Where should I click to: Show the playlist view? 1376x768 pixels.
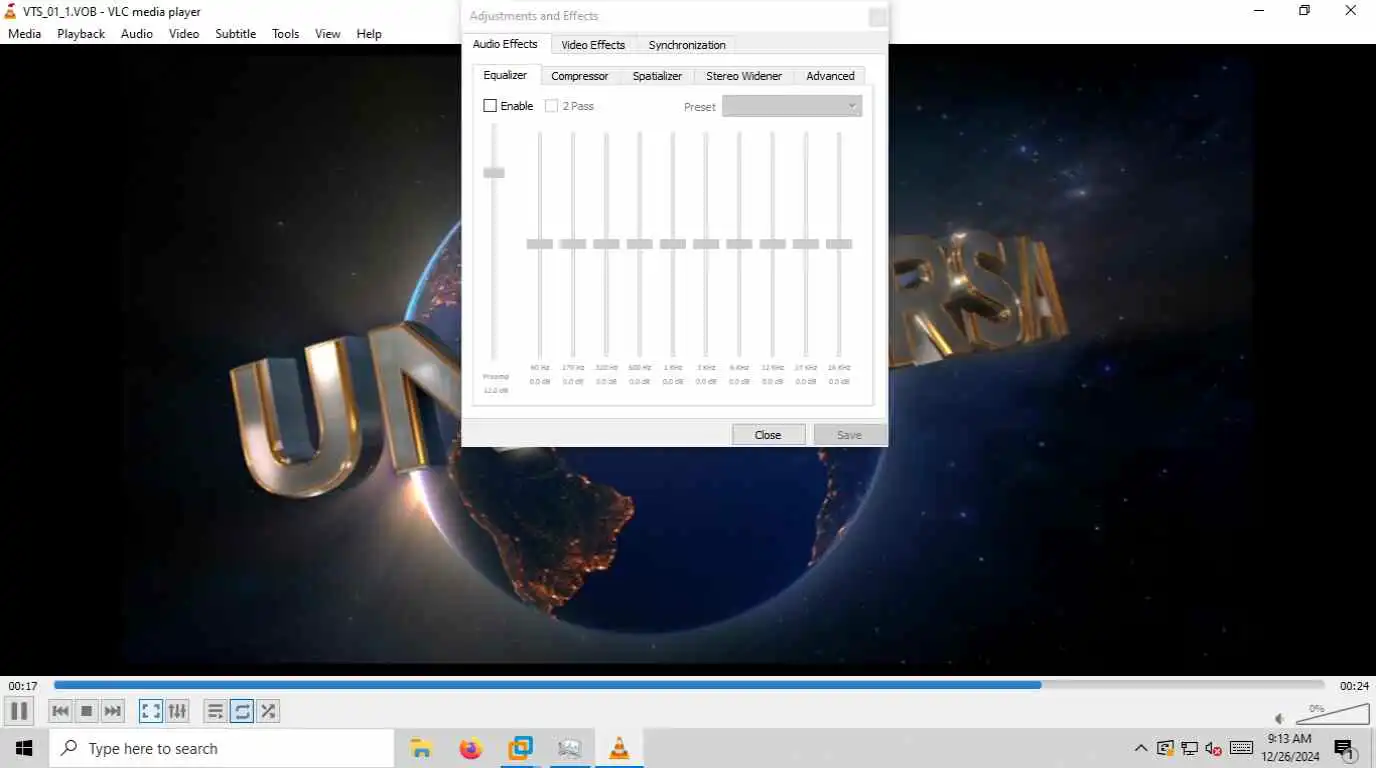click(x=215, y=711)
